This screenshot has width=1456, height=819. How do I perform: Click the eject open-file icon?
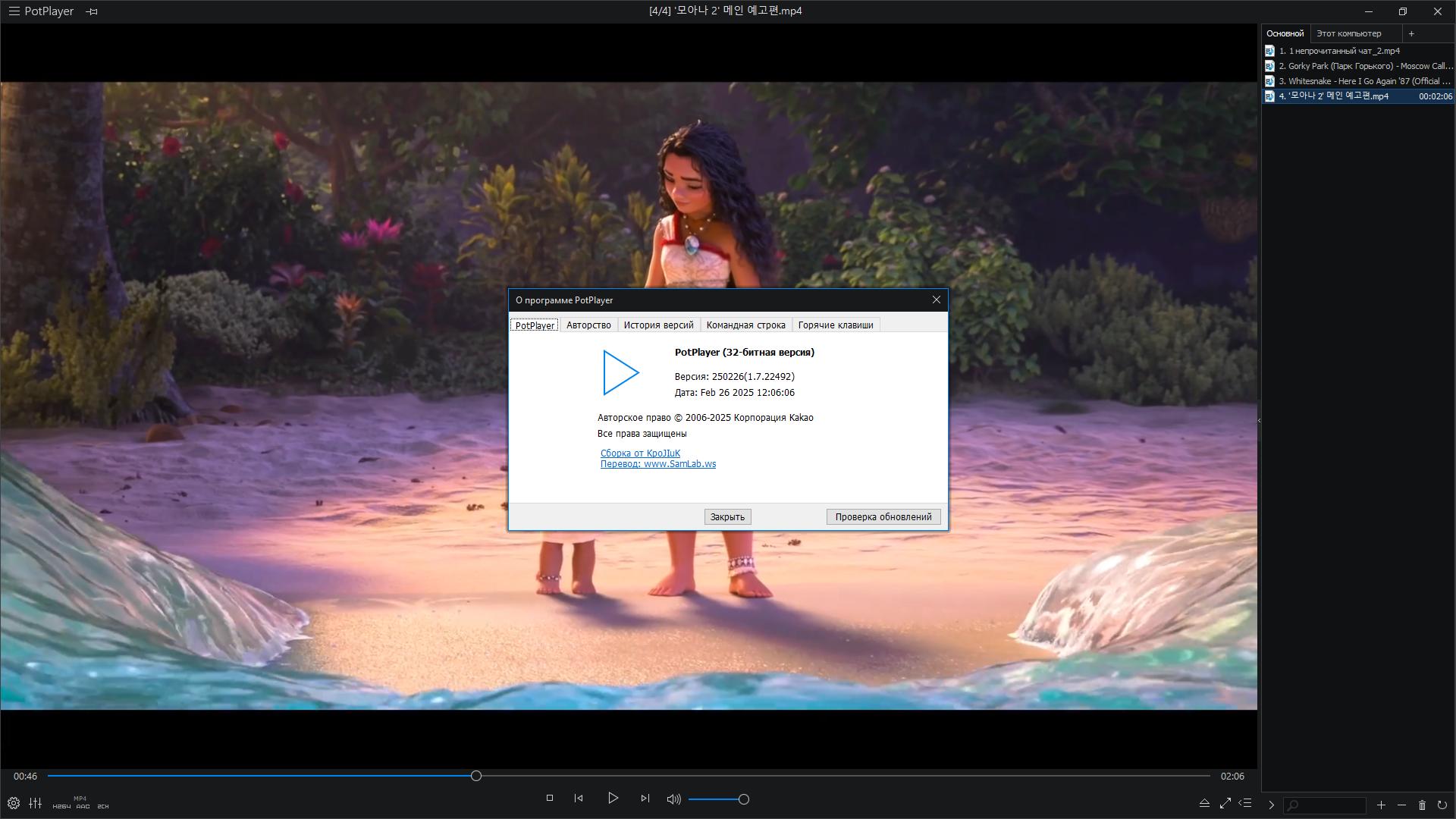[x=1204, y=804]
